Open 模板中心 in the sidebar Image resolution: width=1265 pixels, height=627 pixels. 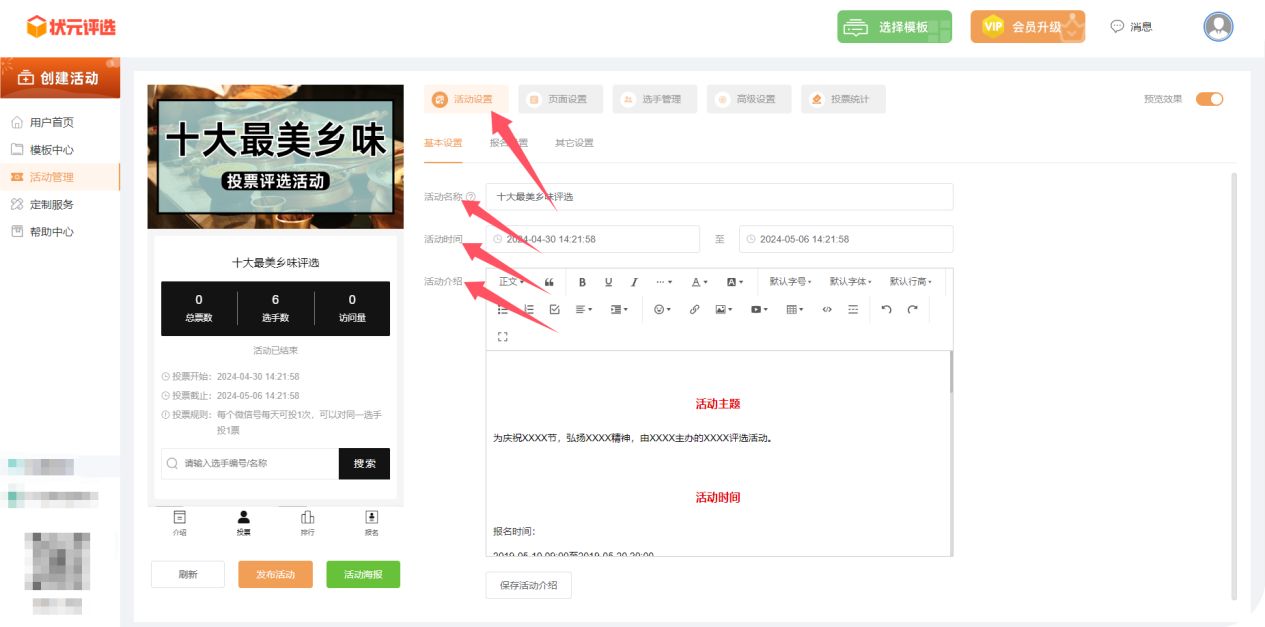pyautogui.click(x=51, y=150)
